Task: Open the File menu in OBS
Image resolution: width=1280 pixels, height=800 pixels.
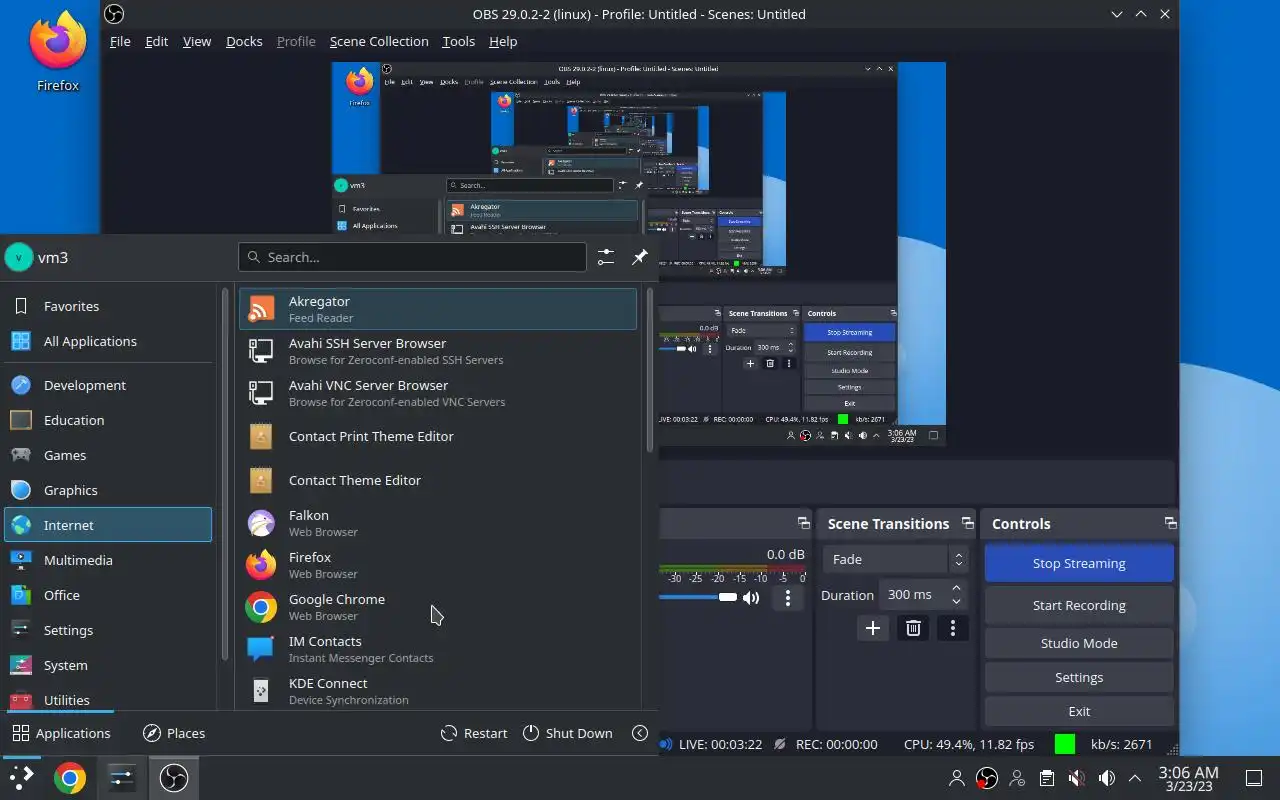Action: 120,41
